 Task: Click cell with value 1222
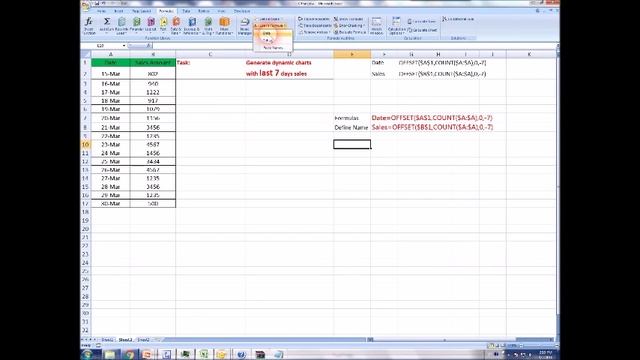[153, 92]
